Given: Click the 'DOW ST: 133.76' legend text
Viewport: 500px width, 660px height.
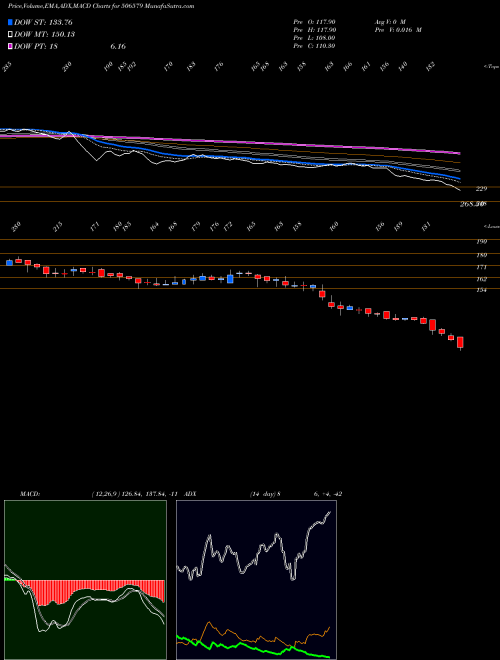Looking at the screenshot, I should (43, 22).
